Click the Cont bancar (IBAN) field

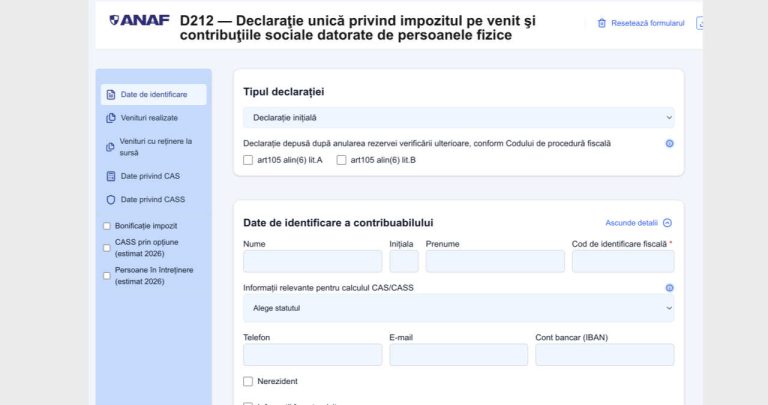[605, 355]
